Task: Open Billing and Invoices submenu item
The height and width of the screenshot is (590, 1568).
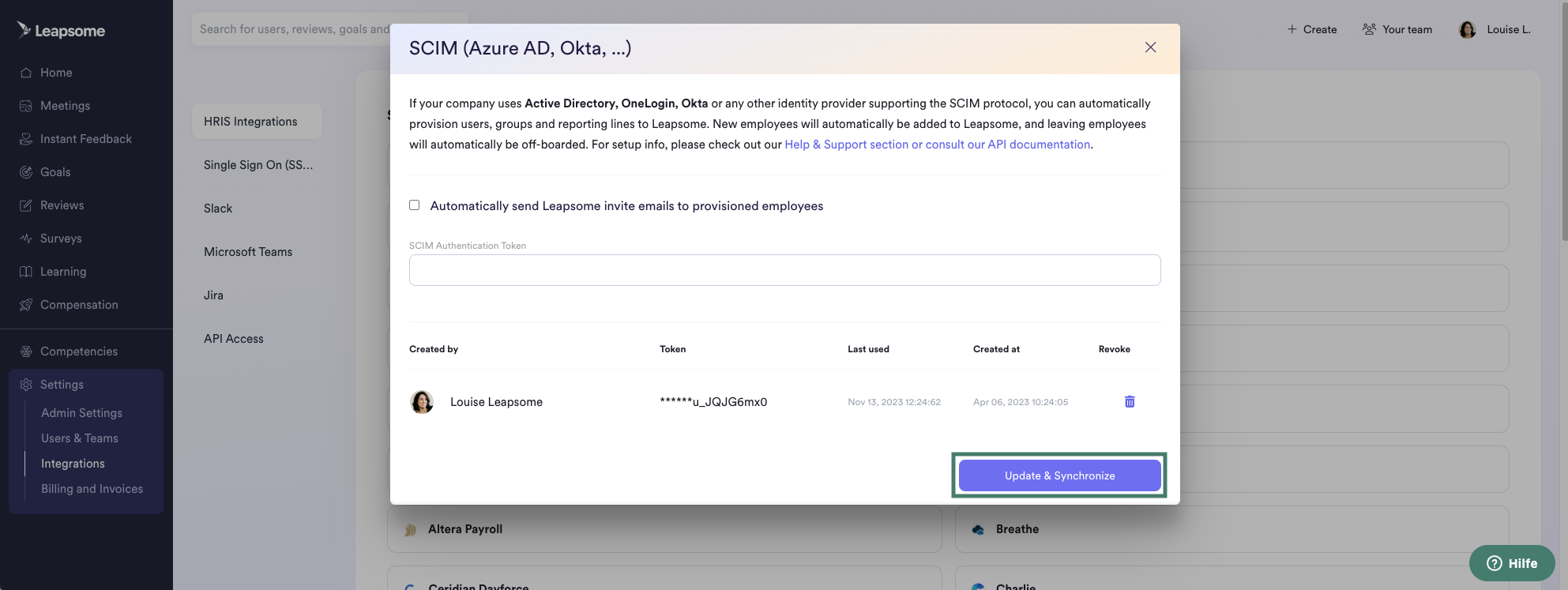Action: click(92, 489)
